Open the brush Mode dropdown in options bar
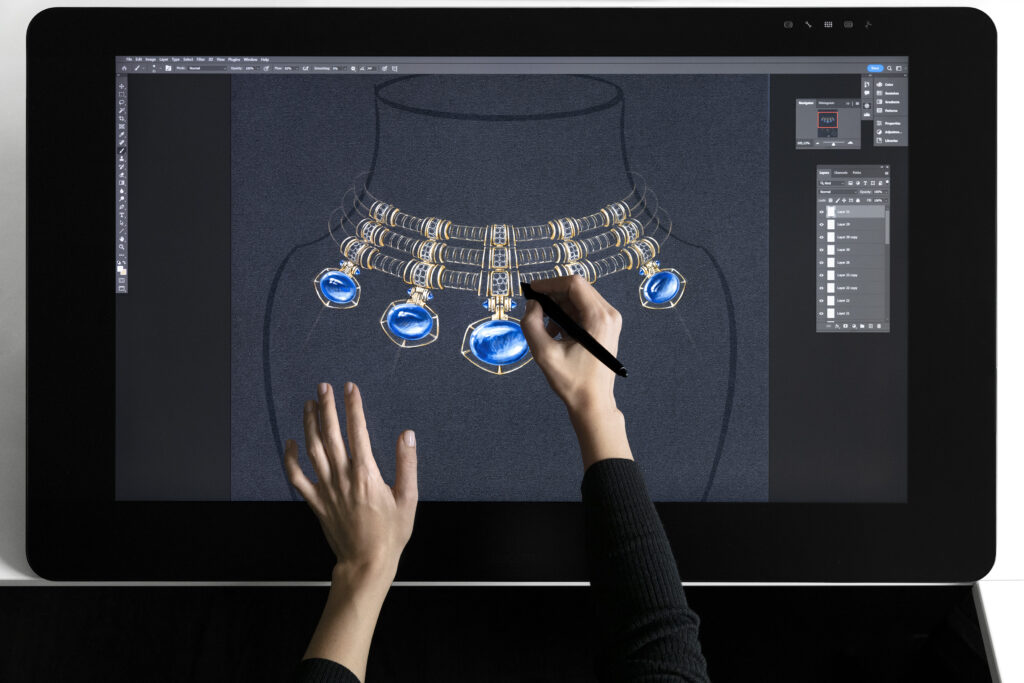Image resolution: width=1024 pixels, height=683 pixels. pos(205,68)
